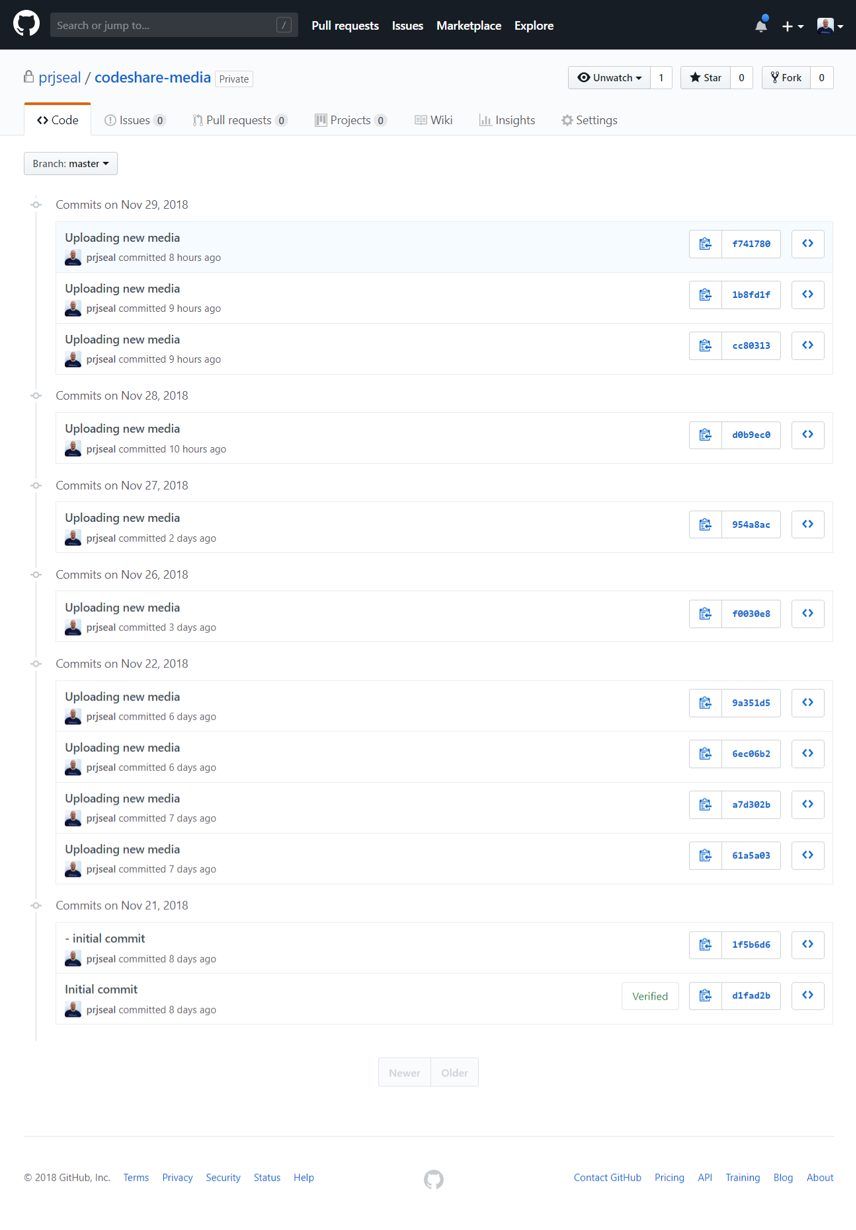Open the Verified badge on Initial commit

coord(649,996)
